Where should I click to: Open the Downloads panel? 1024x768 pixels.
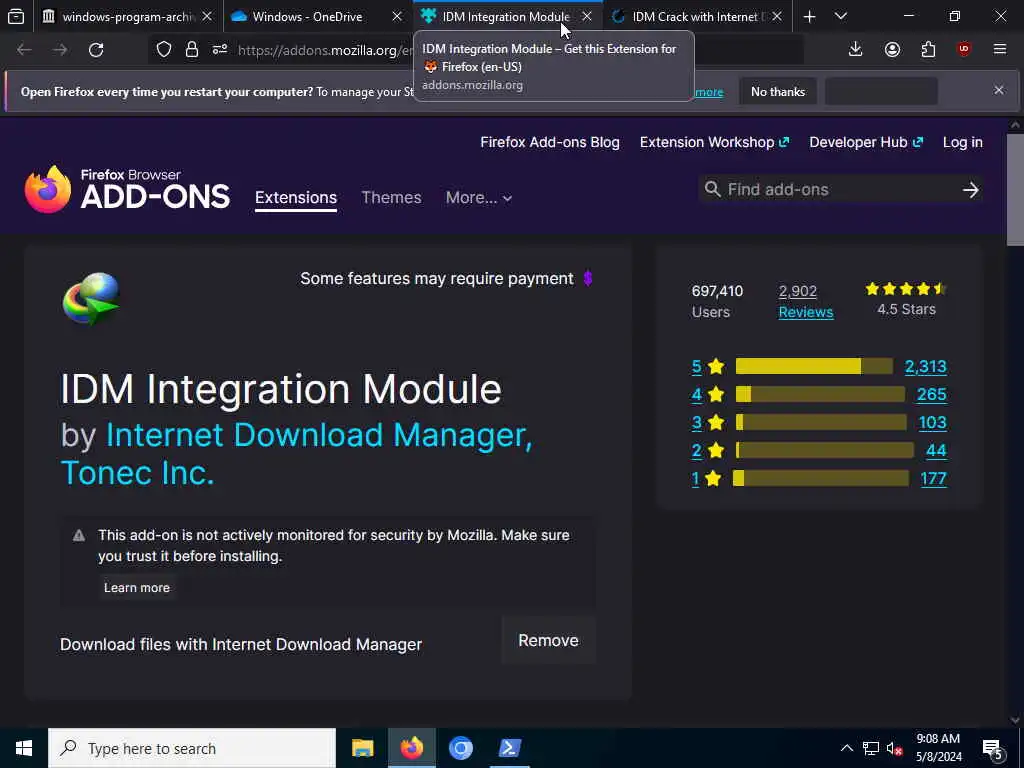click(x=856, y=50)
